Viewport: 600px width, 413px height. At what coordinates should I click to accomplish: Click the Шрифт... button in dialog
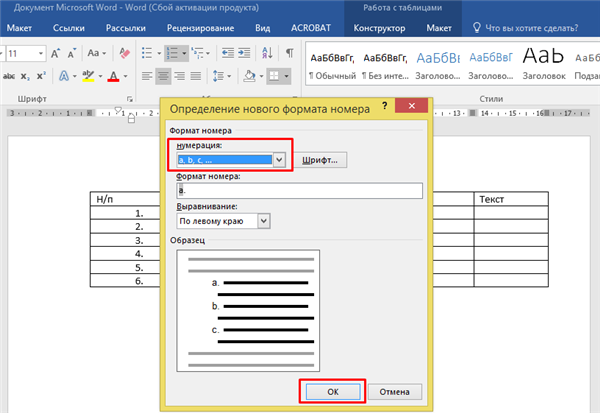click(x=320, y=160)
